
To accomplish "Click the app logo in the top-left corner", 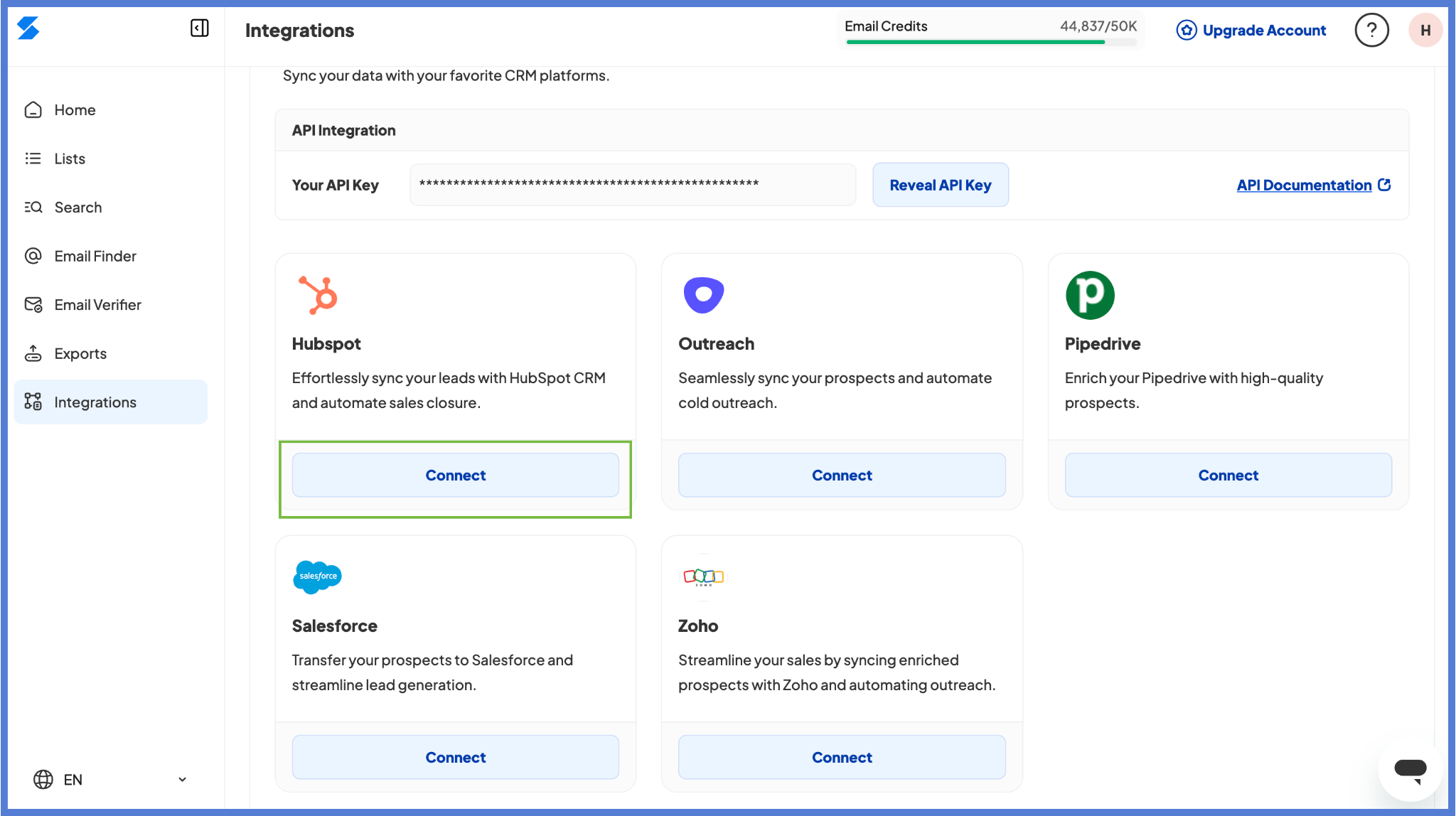I will [28, 28].
